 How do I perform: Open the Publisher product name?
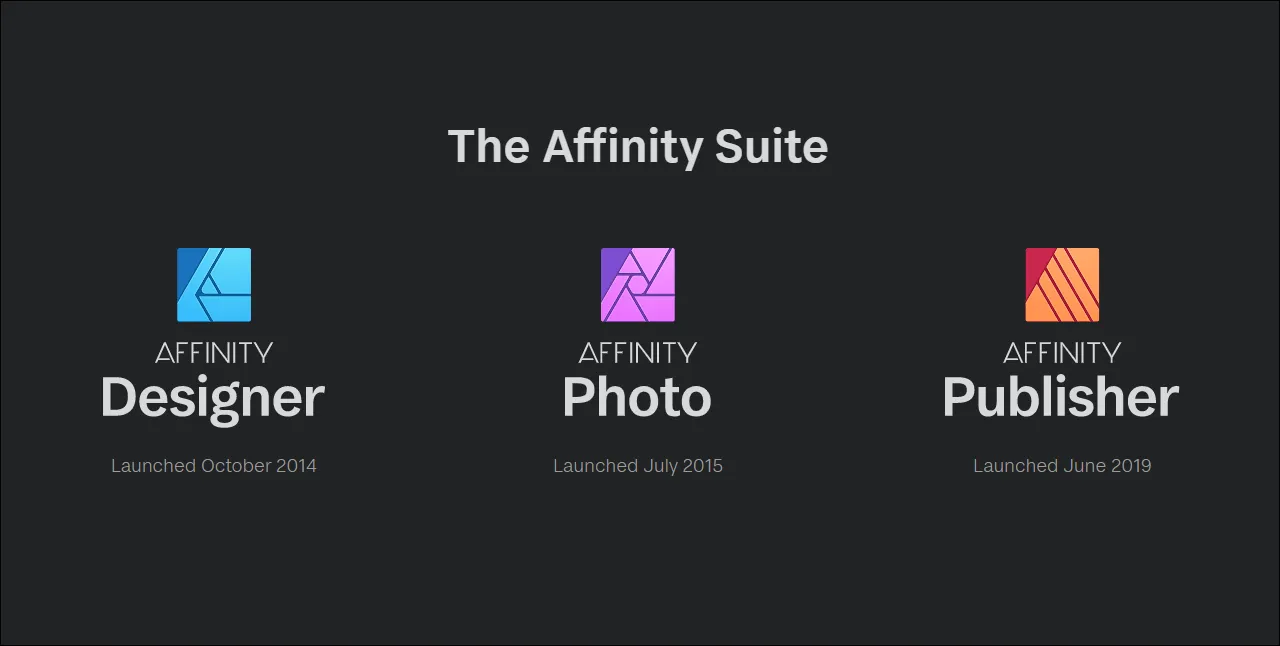click(1061, 397)
